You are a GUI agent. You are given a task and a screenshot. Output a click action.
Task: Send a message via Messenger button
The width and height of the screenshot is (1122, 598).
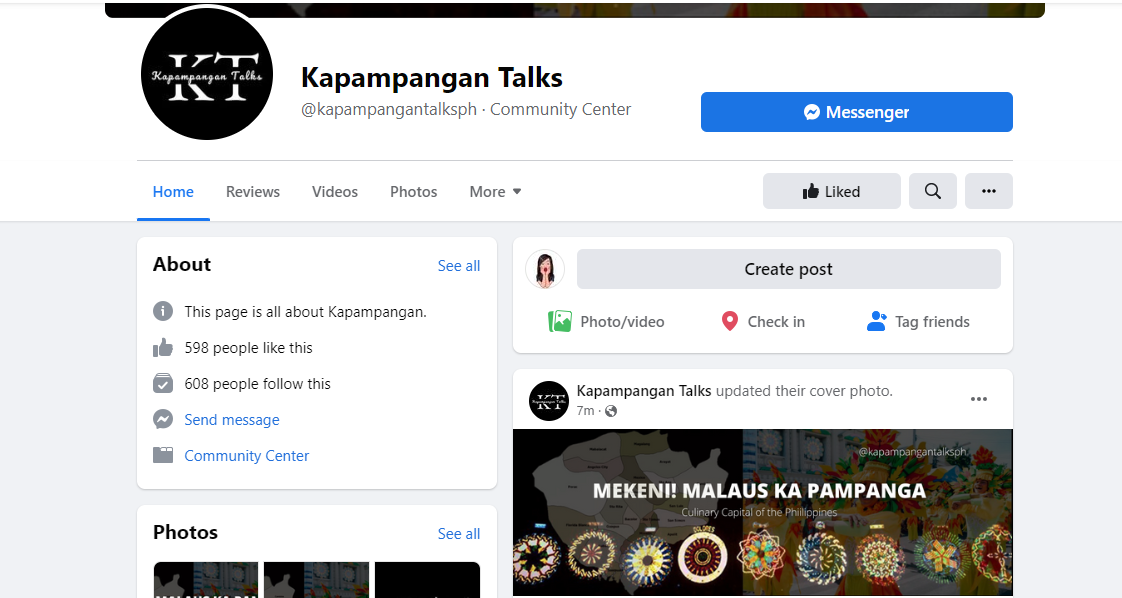[857, 112]
